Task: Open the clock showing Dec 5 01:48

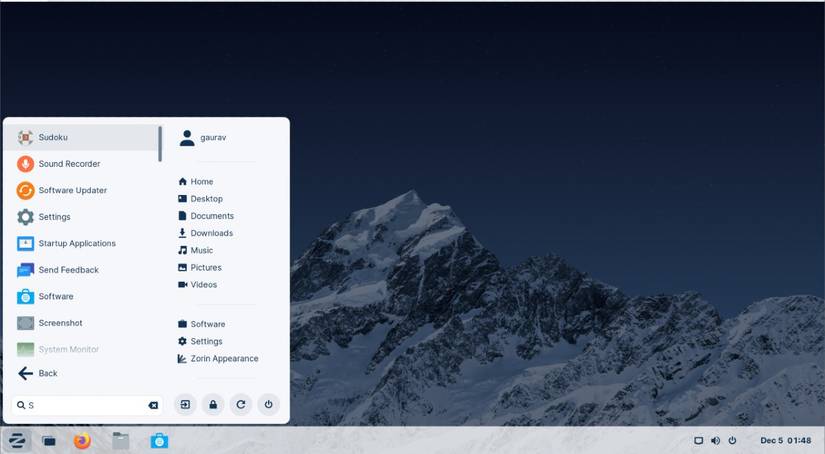Action: (786, 440)
